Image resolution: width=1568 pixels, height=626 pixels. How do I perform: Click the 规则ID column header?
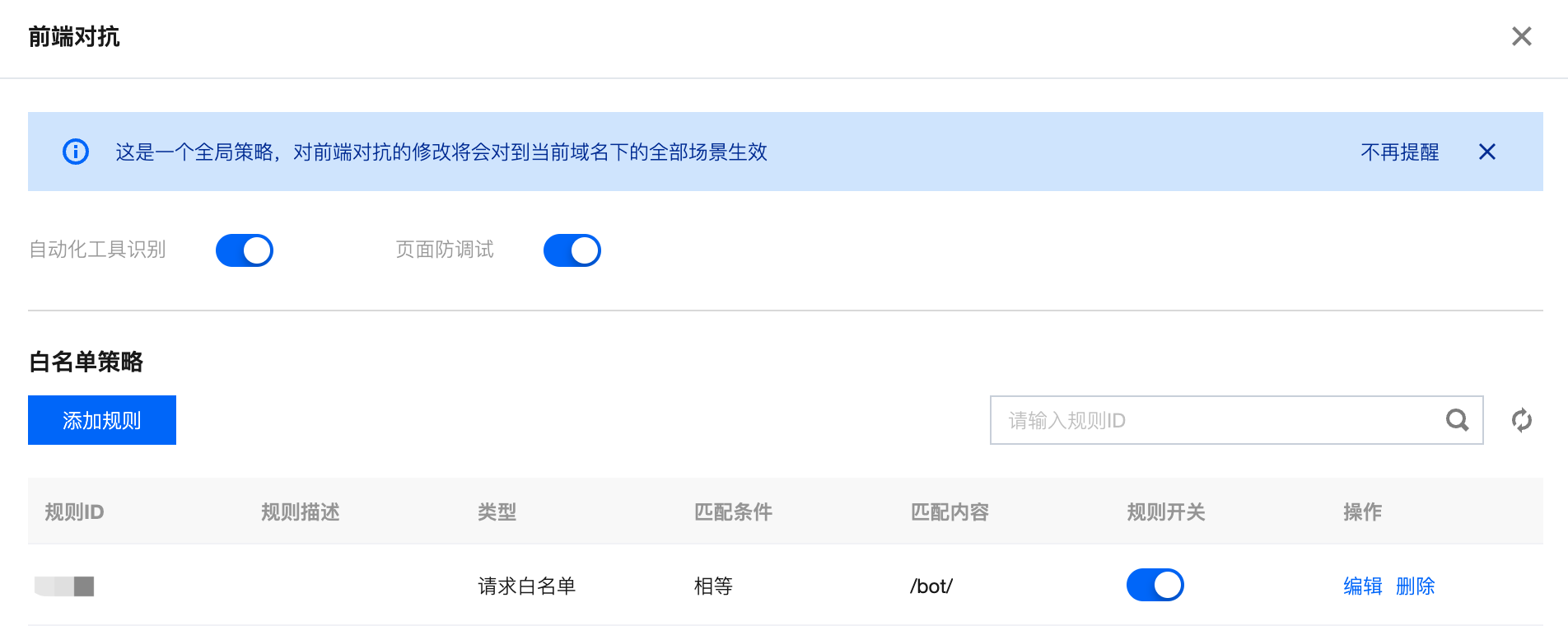74,512
